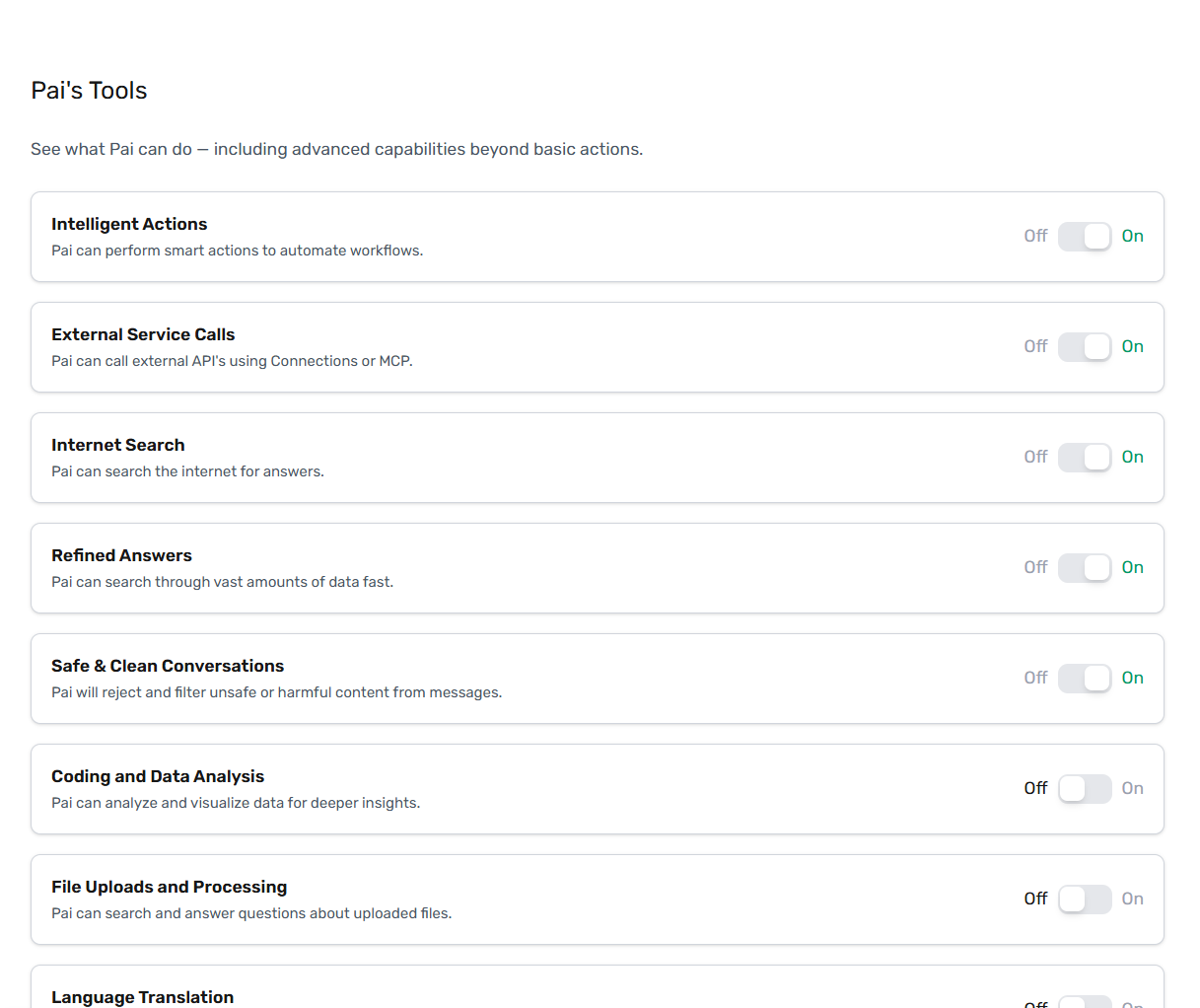1200x1008 pixels.
Task: Click On label for Coding and Data Analysis
Action: click(x=1133, y=788)
